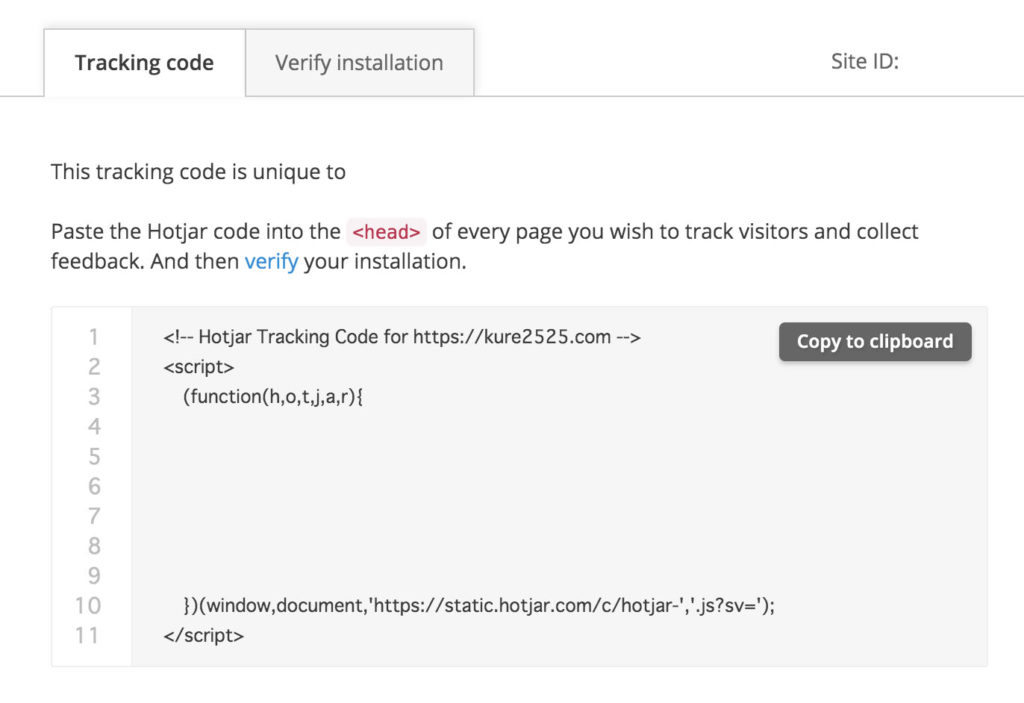Click line number 1 in gutter
1024x703 pixels.
click(93, 337)
